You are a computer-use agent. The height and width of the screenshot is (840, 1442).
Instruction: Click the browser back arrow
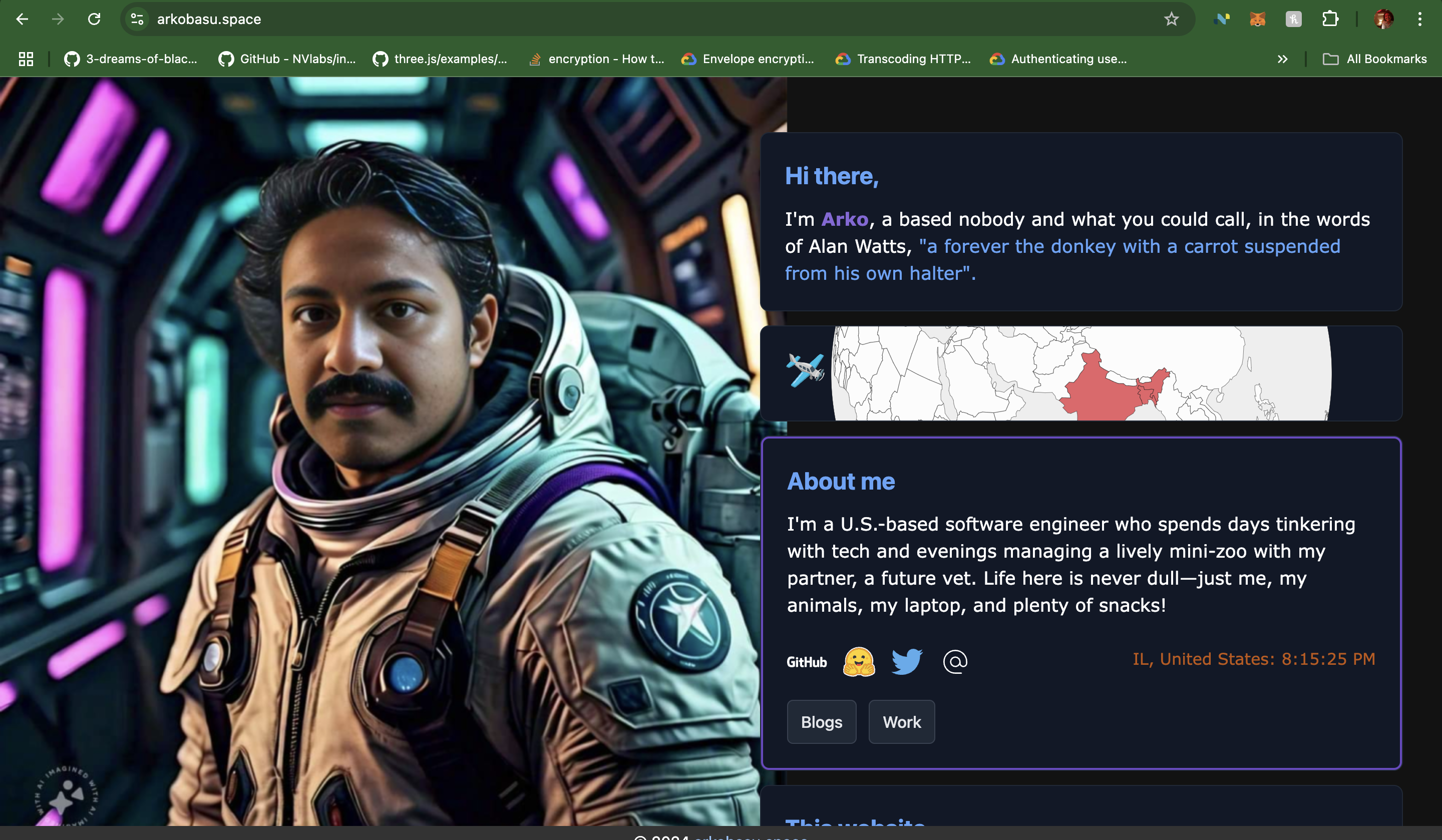(x=23, y=19)
